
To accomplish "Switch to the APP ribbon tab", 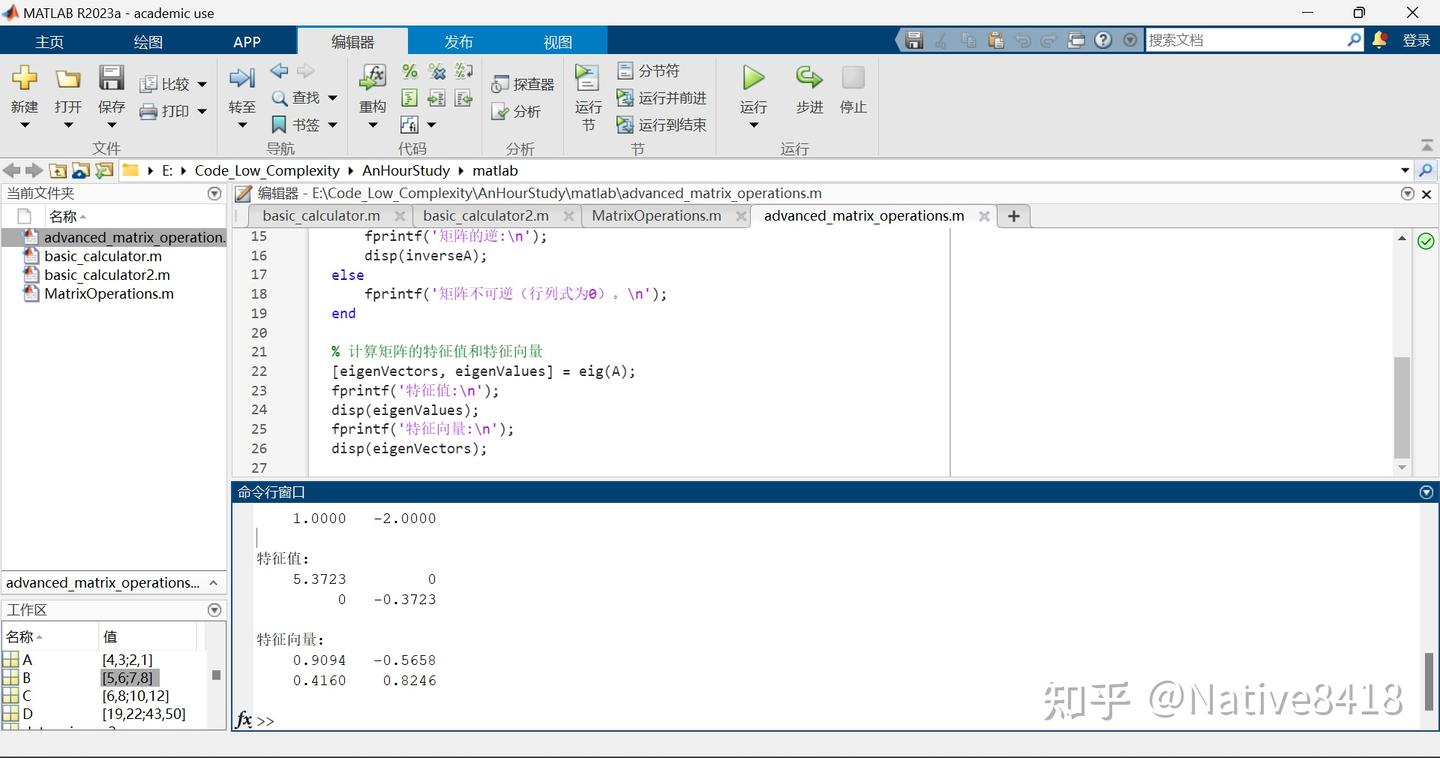I will point(247,42).
